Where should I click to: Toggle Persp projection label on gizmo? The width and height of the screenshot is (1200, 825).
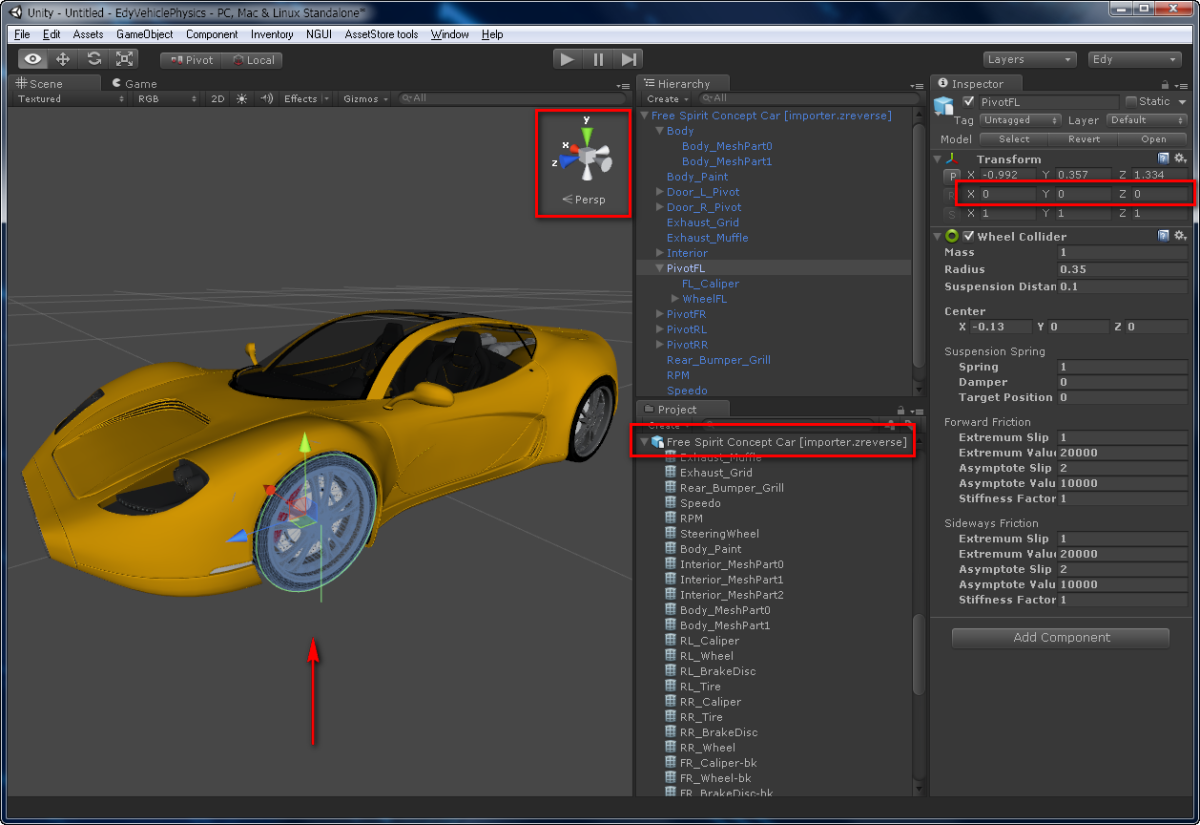pyautogui.click(x=584, y=199)
